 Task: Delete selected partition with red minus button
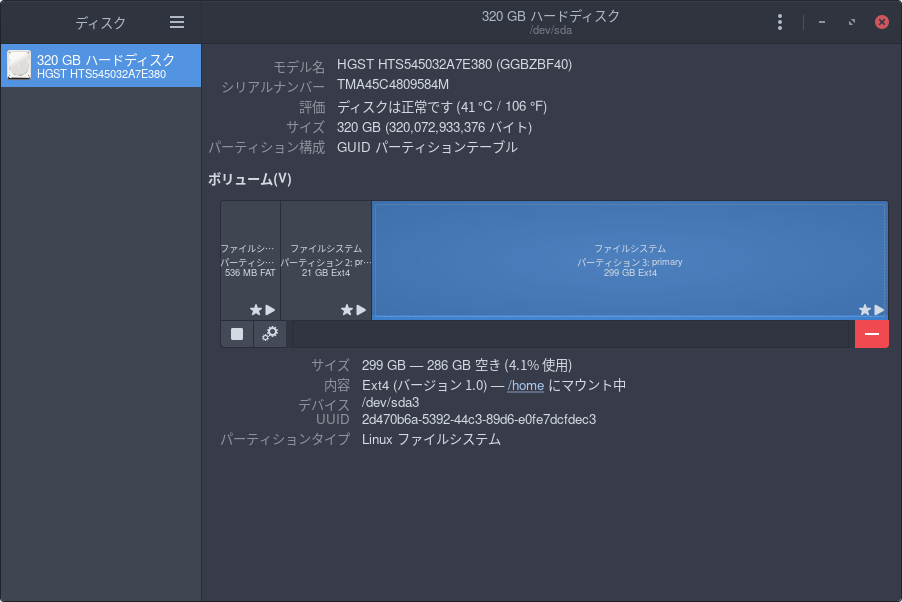[871, 334]
